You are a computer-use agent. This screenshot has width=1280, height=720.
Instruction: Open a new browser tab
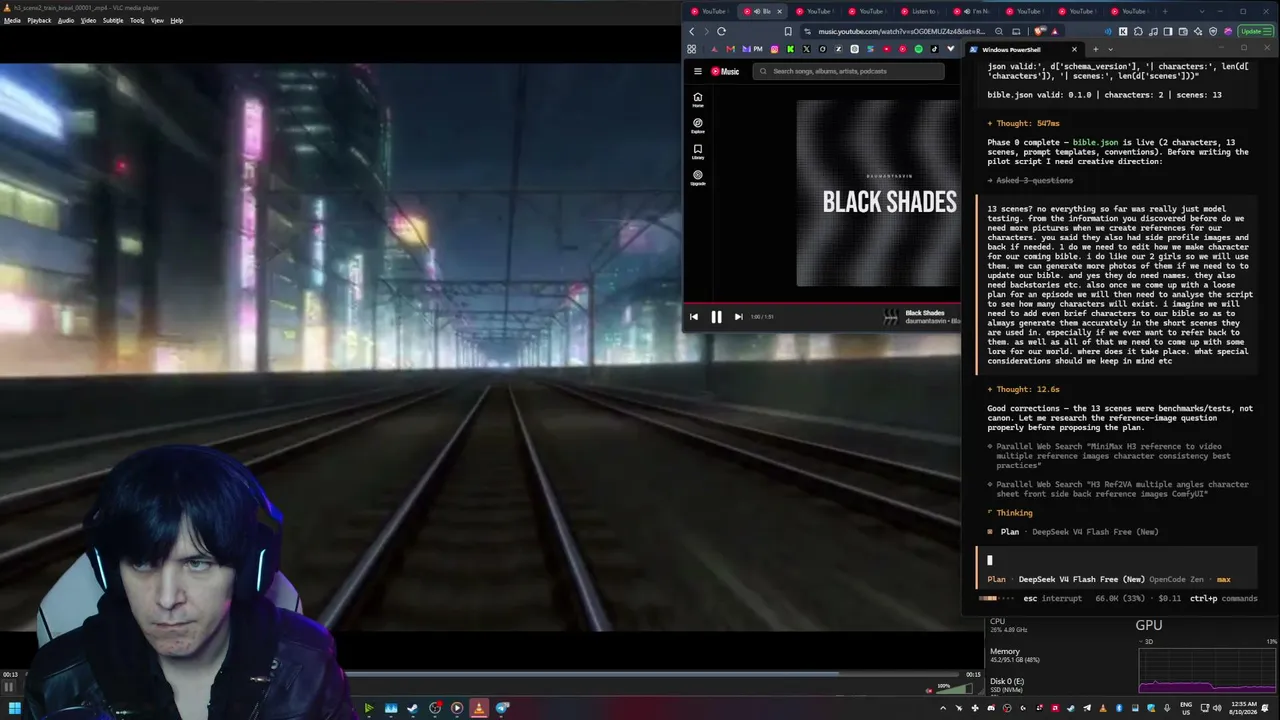coord(1165,12)
